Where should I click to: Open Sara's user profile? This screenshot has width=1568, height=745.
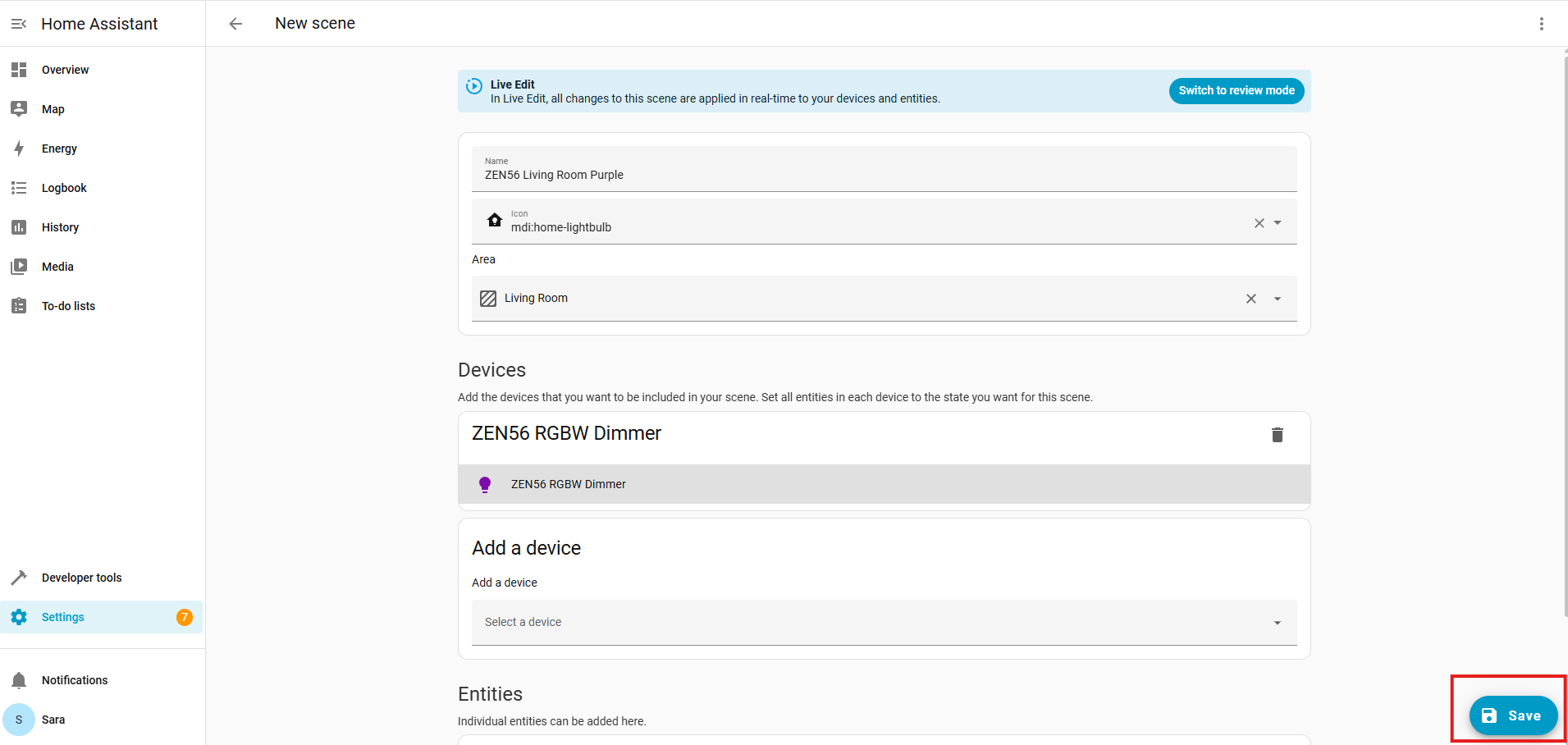pyautogui.click(x=53, y=720)
